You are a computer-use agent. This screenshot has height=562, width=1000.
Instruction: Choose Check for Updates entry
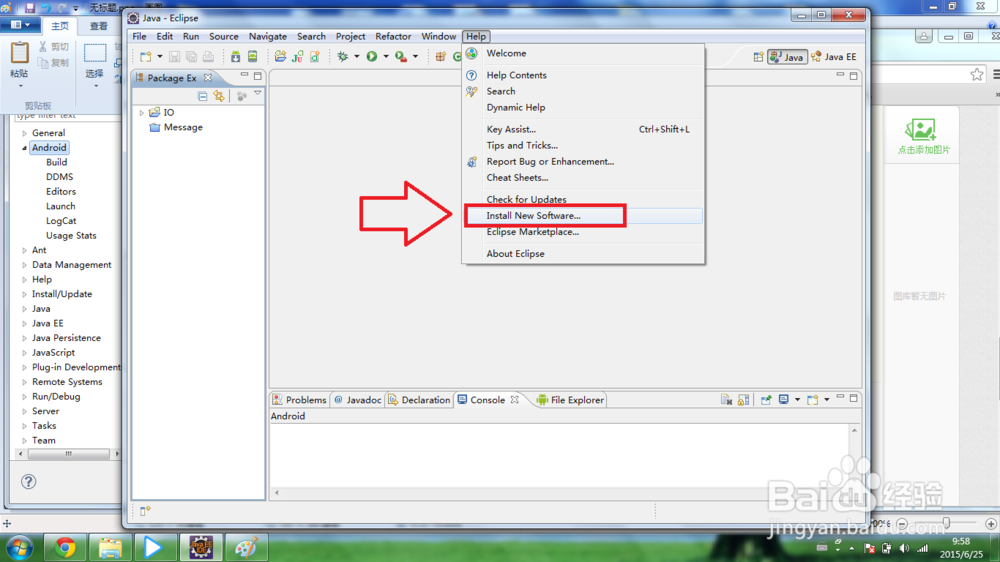tap(583, 199)
